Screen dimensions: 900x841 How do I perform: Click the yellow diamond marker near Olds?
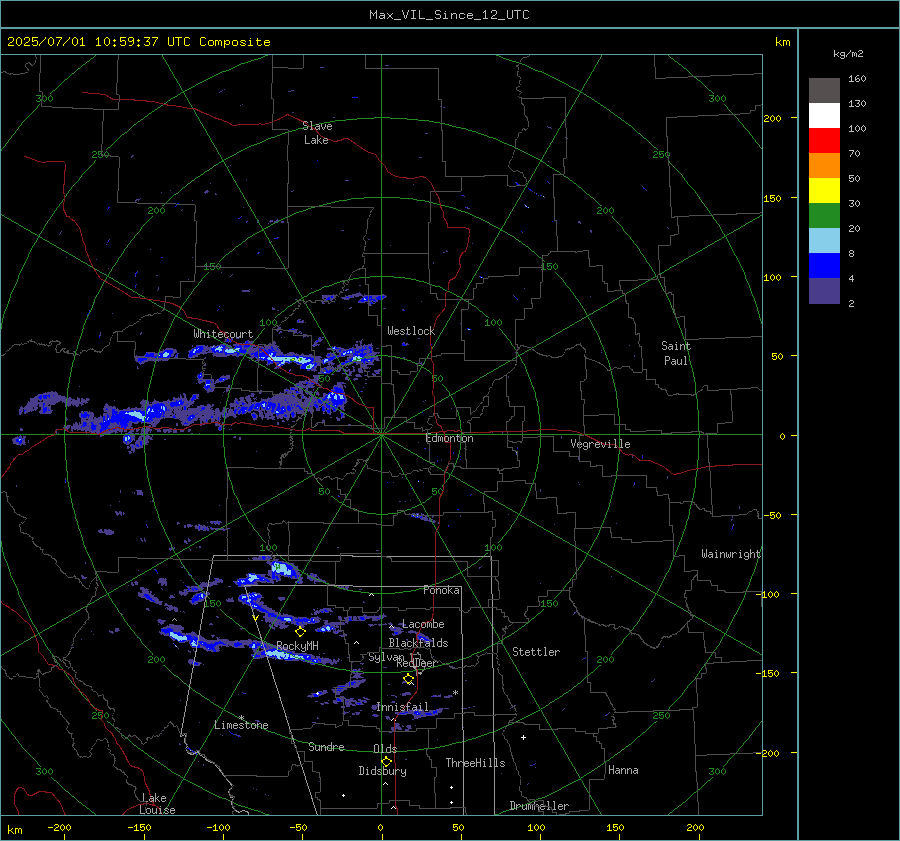point(386,762)
